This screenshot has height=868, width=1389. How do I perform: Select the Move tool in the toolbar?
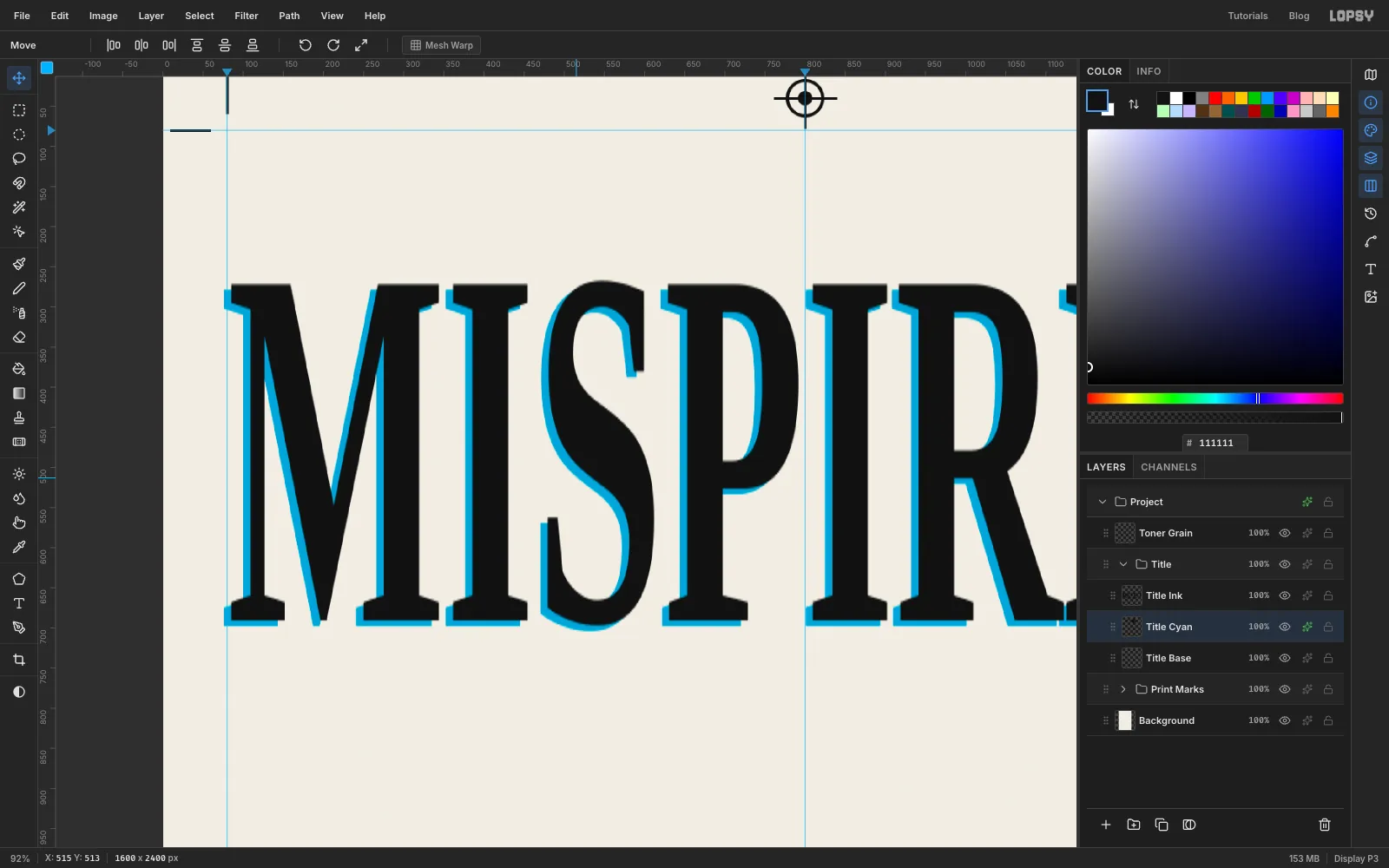(x=19, y=78)
